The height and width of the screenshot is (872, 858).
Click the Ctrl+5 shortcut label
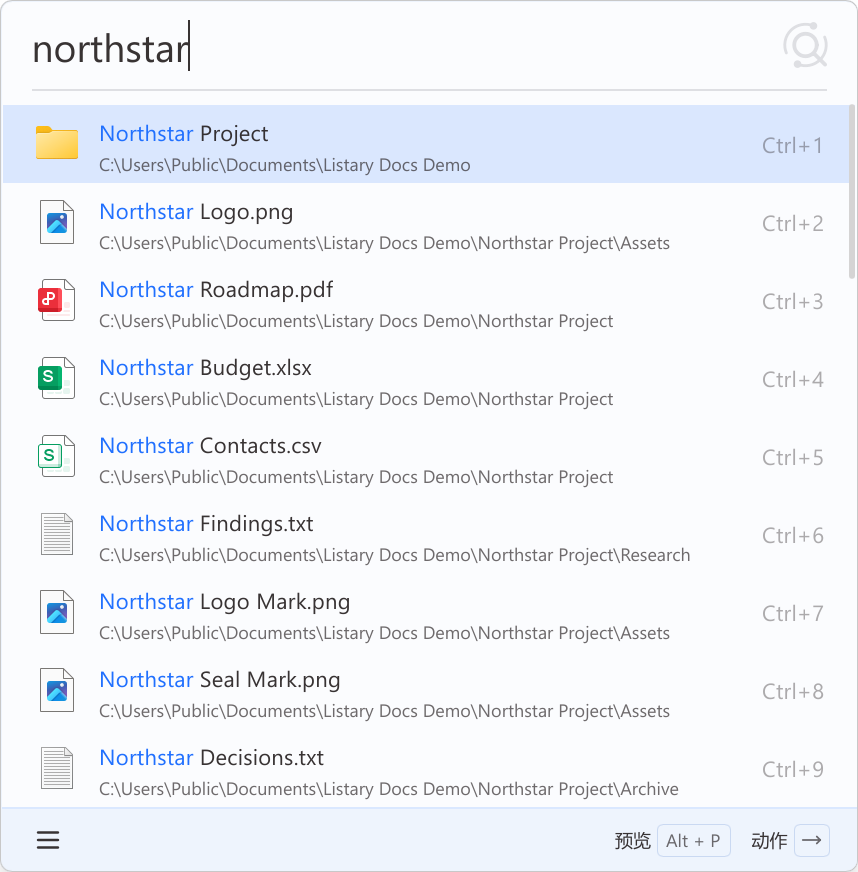792,458
